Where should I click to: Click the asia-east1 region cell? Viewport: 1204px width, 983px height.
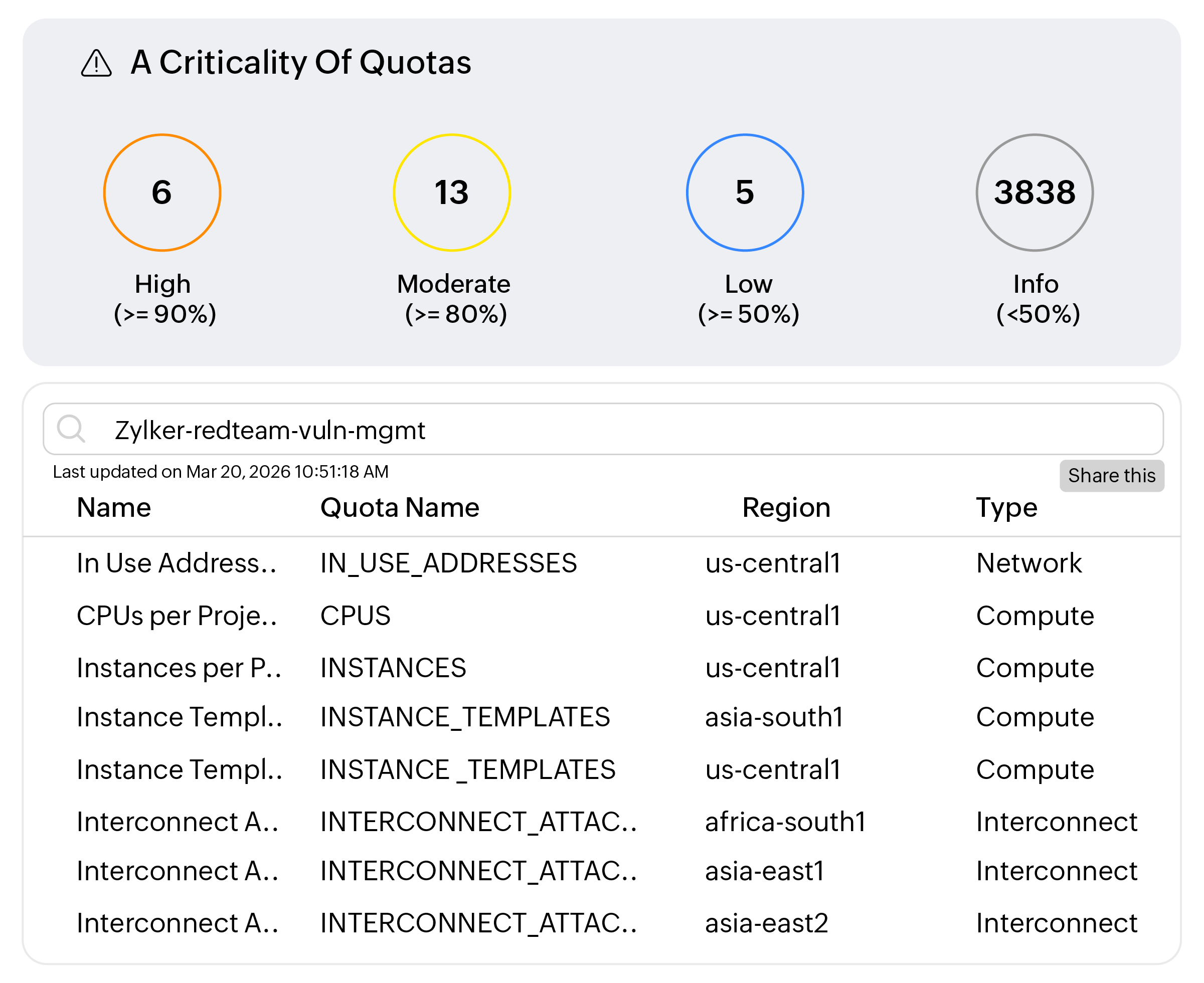[x=765, y=871]
